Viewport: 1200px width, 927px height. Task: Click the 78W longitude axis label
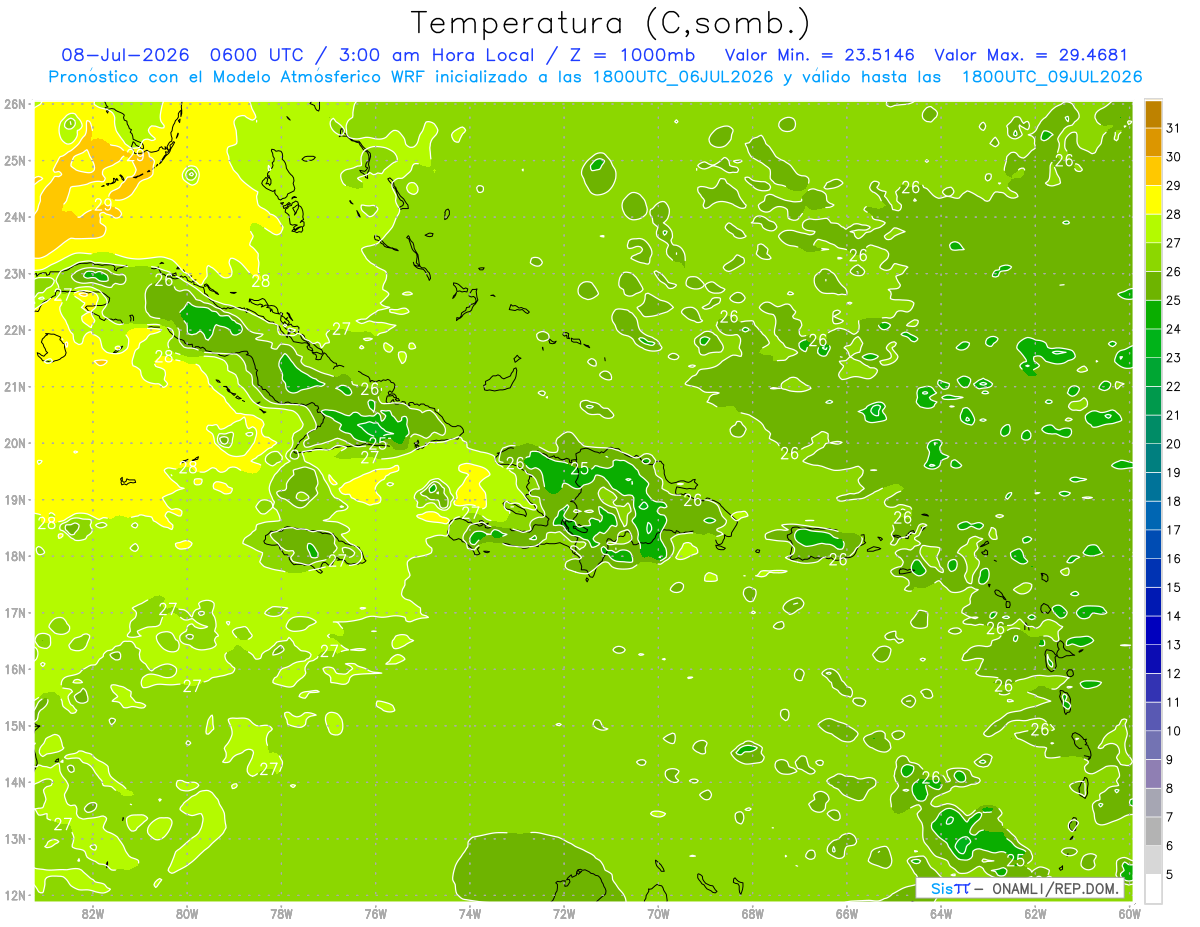[281, 914]
